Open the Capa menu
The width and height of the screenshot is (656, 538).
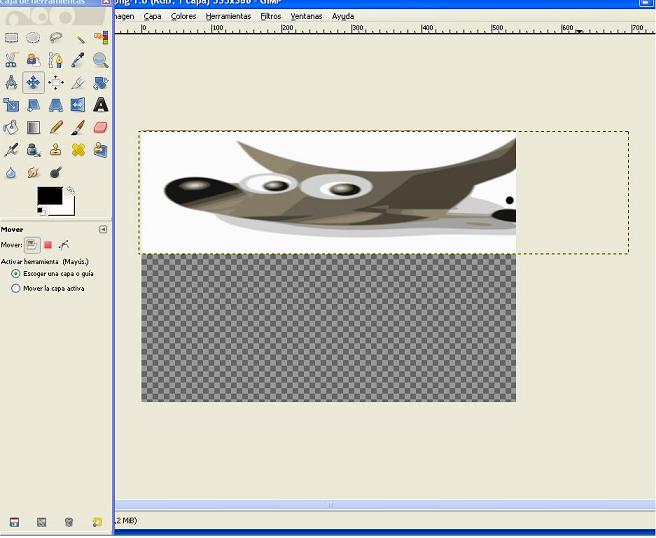(152, 16)
